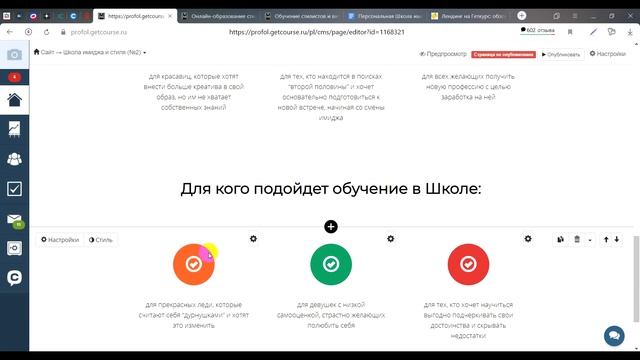Click the vertical page scrollbar
The image size is (640, 360).
click(x=636, y=279)
